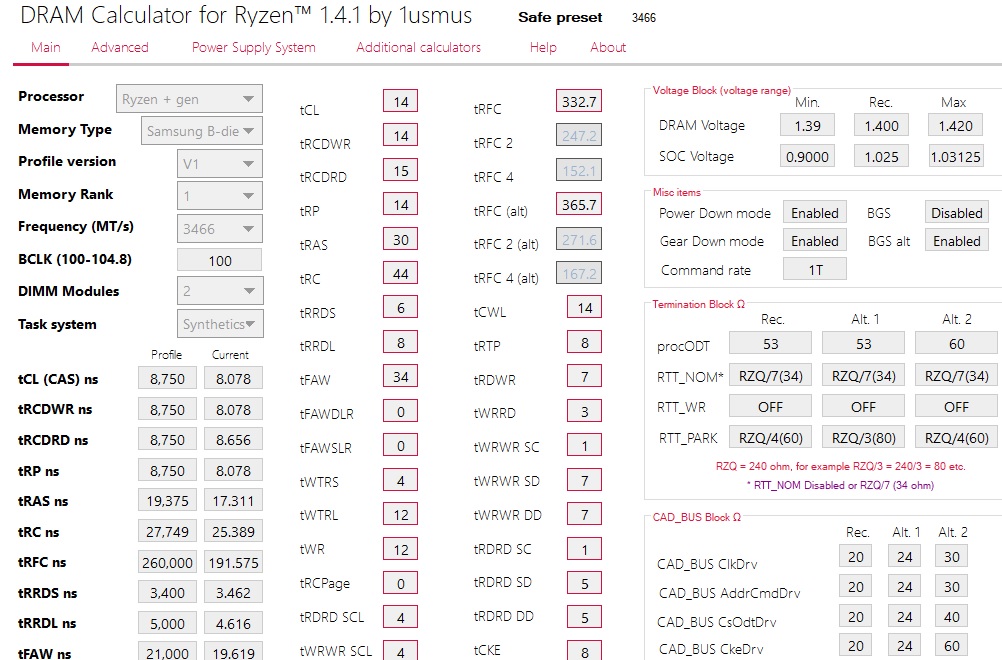Select the CAD_BUS AddrCmdDrv Alt. 1 value 24
The image size is (1002, 660).
tap(904, 587)
